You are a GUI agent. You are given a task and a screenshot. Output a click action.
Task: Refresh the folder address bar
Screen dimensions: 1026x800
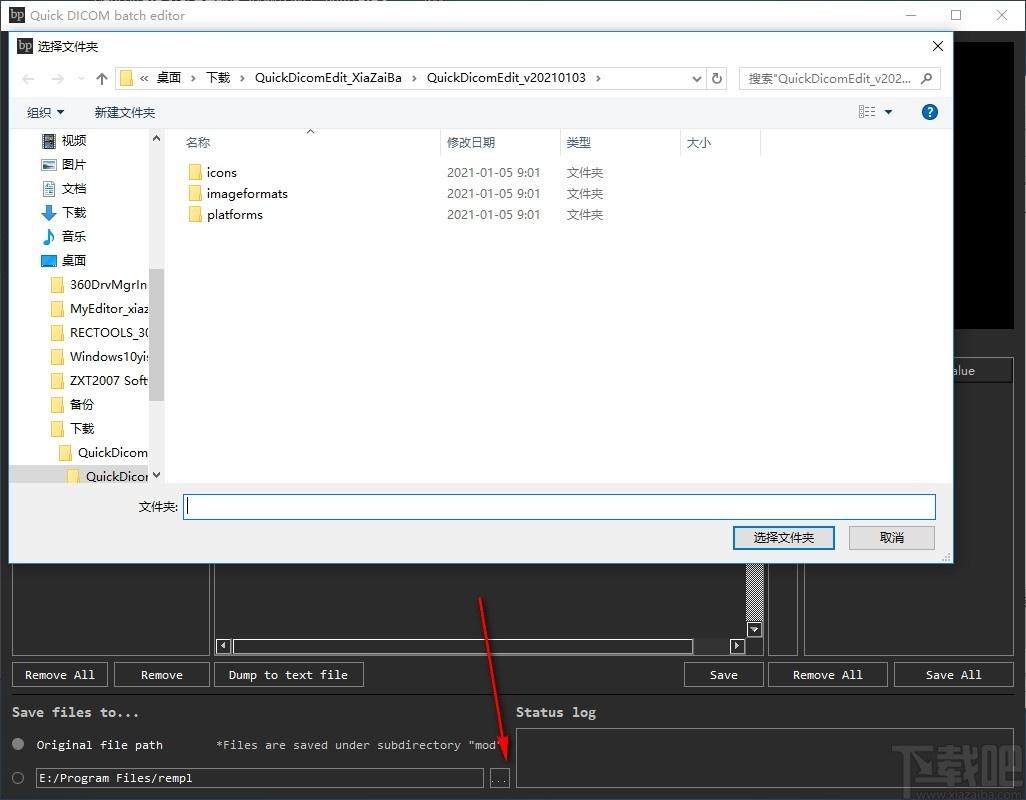point(717,78)
